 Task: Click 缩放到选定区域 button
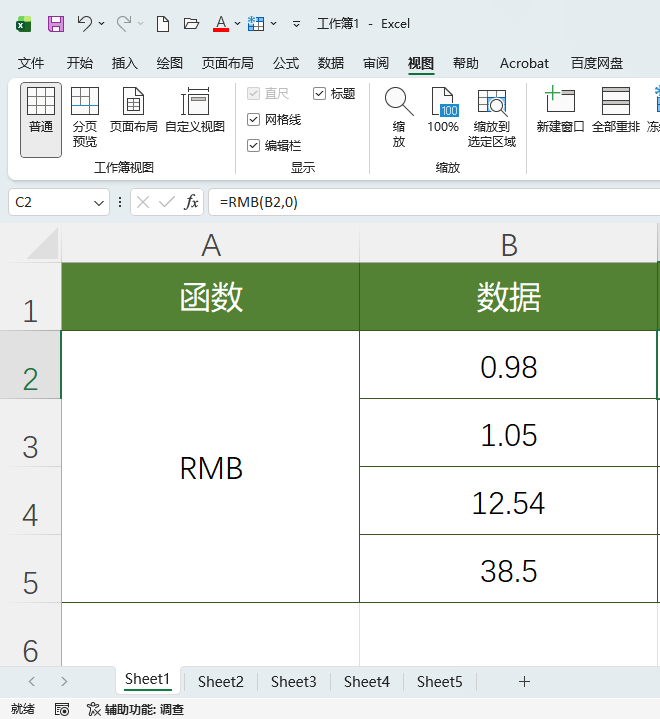(492, 117)
